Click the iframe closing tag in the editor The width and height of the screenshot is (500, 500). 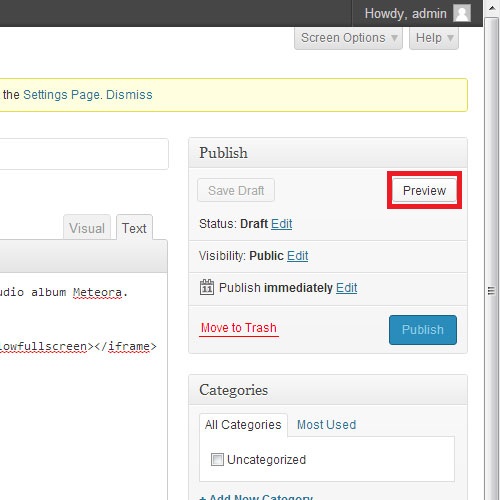[125, 347]
